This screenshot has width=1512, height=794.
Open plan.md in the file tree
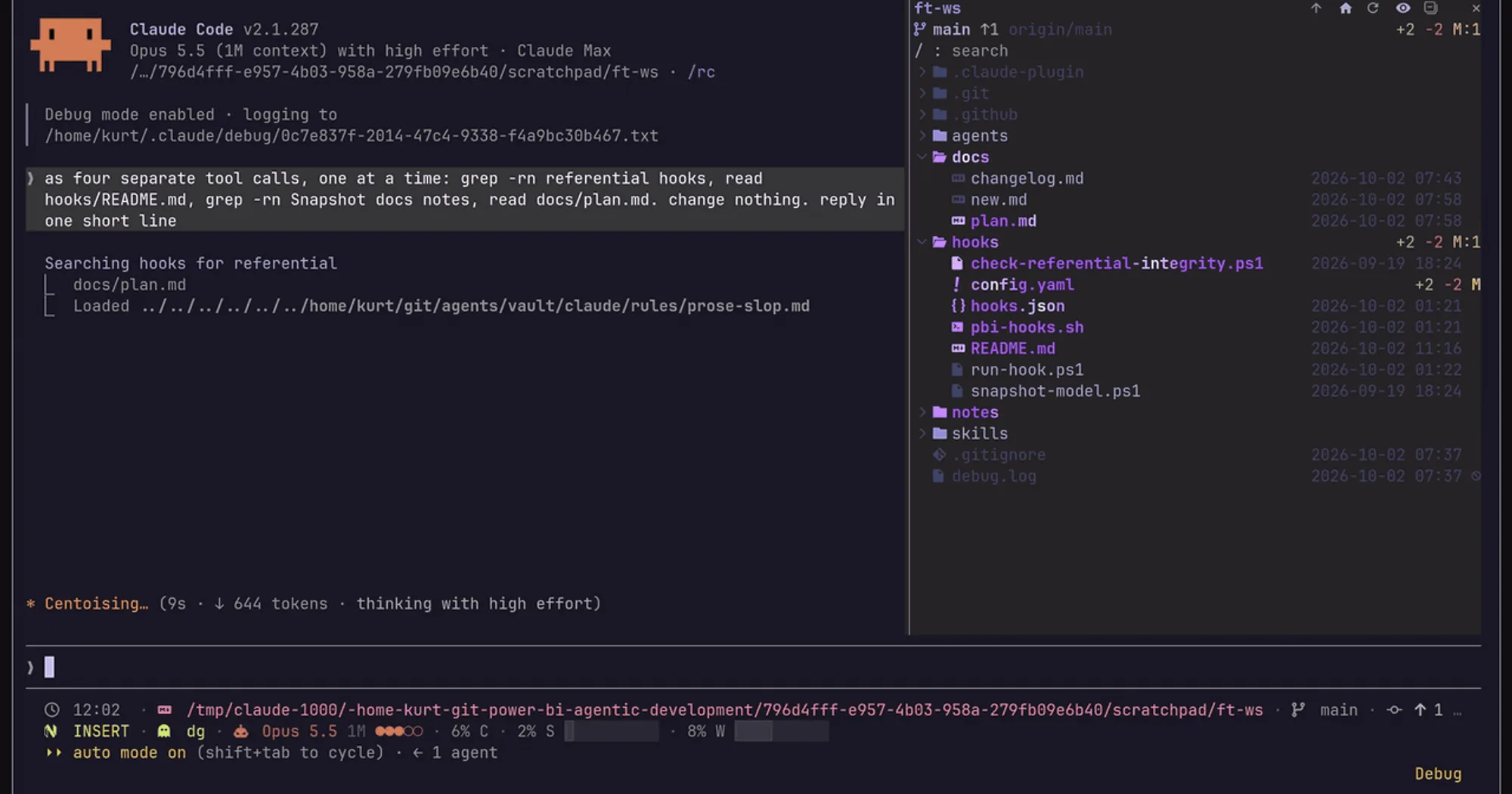point(1003,222)
